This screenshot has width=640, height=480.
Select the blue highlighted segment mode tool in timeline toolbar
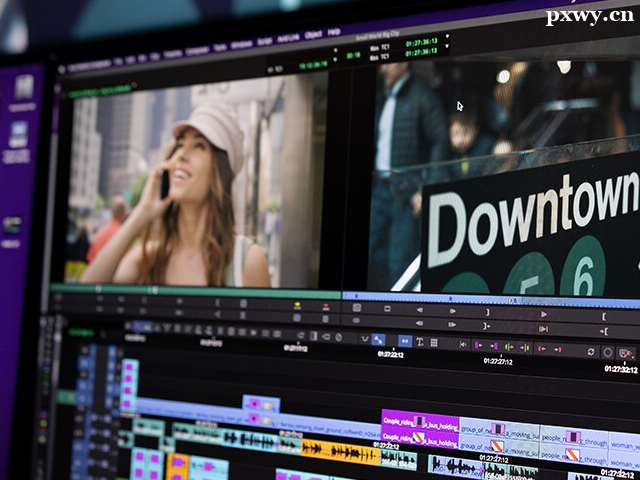[x=404, y=341]
